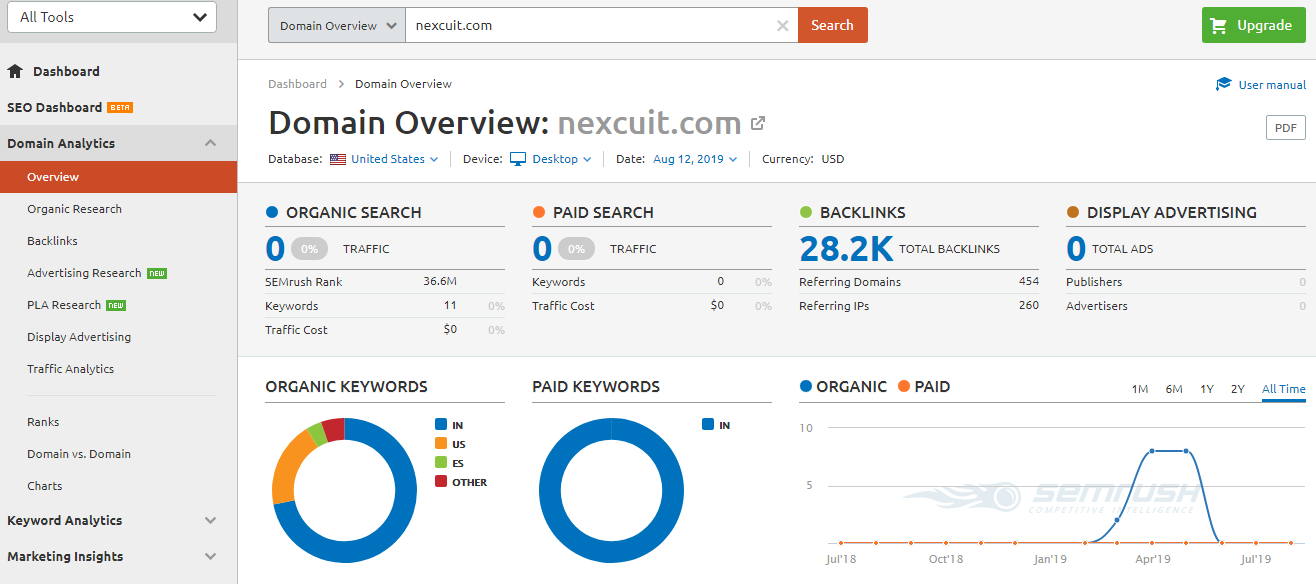Open SEO Dashboard in sidebar

click(54, 107)
